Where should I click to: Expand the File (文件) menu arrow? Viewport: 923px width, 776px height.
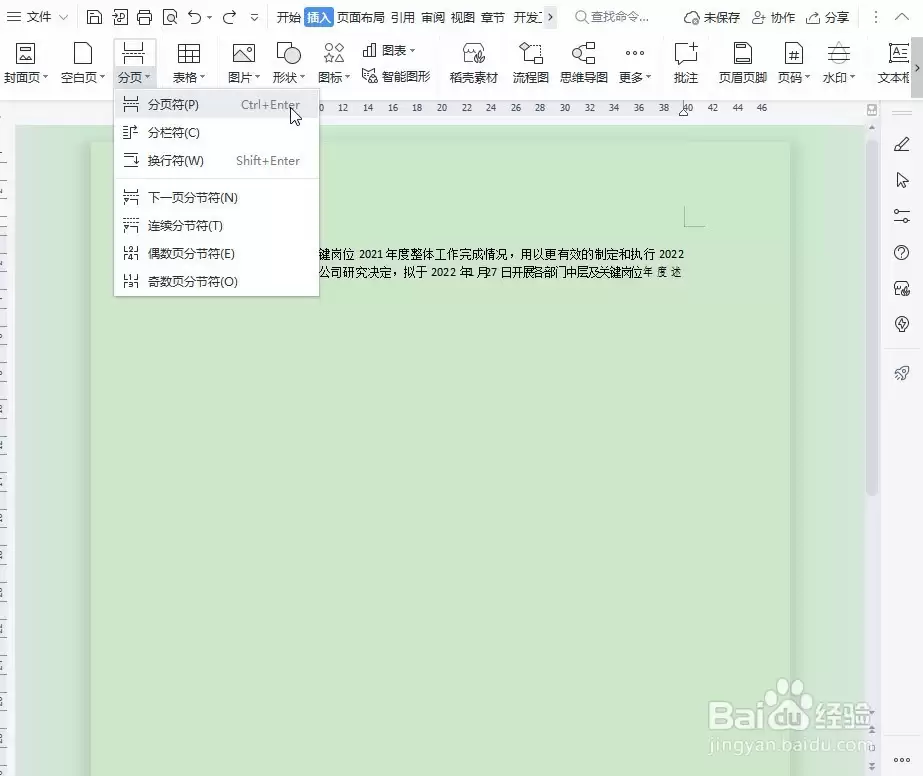pyautogui.click(x=64, y=18)
